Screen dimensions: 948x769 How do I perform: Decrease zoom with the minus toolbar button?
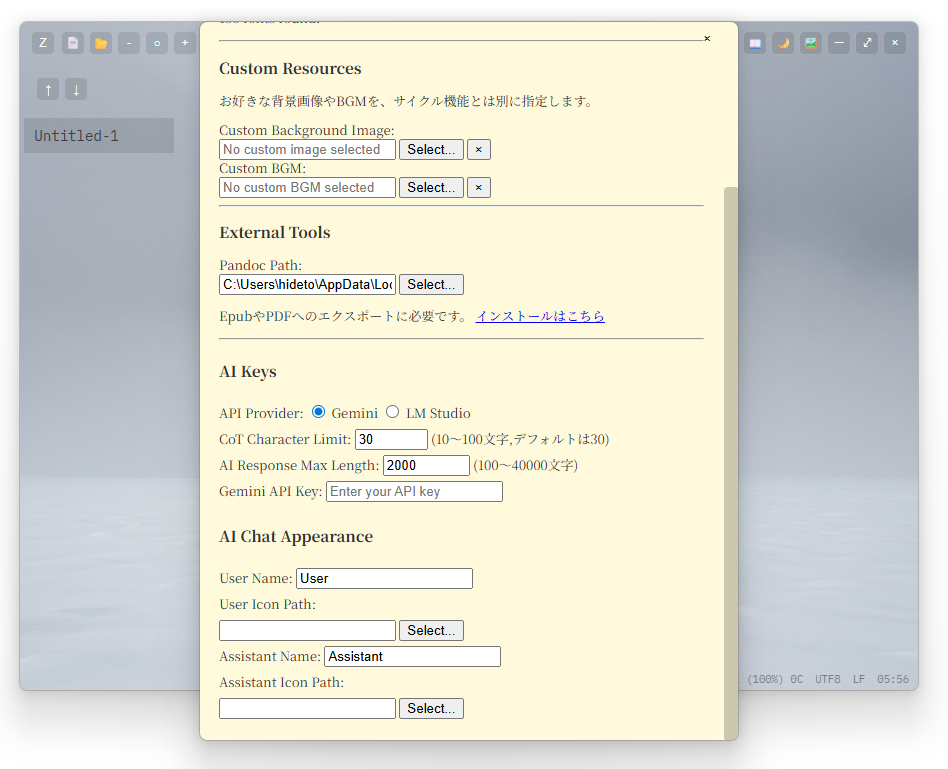(129, 43)
